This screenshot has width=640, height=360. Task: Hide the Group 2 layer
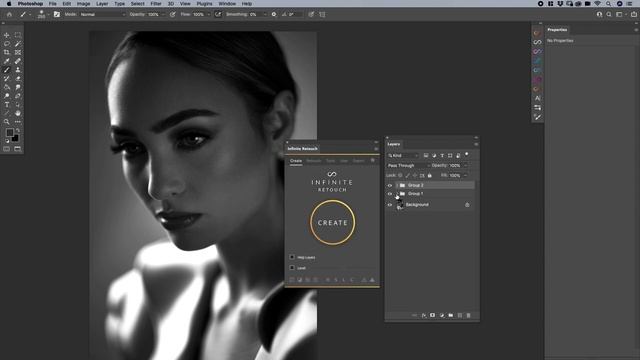coord(390,185)
